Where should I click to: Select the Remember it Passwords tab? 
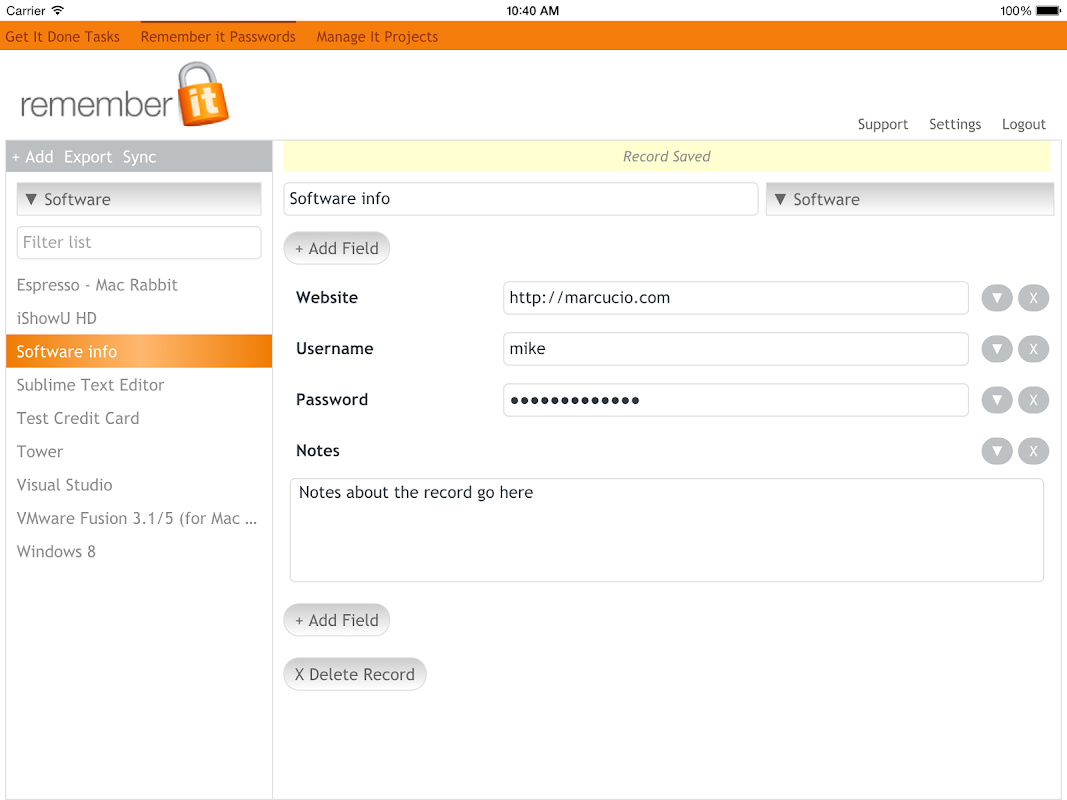click(218, 37)
